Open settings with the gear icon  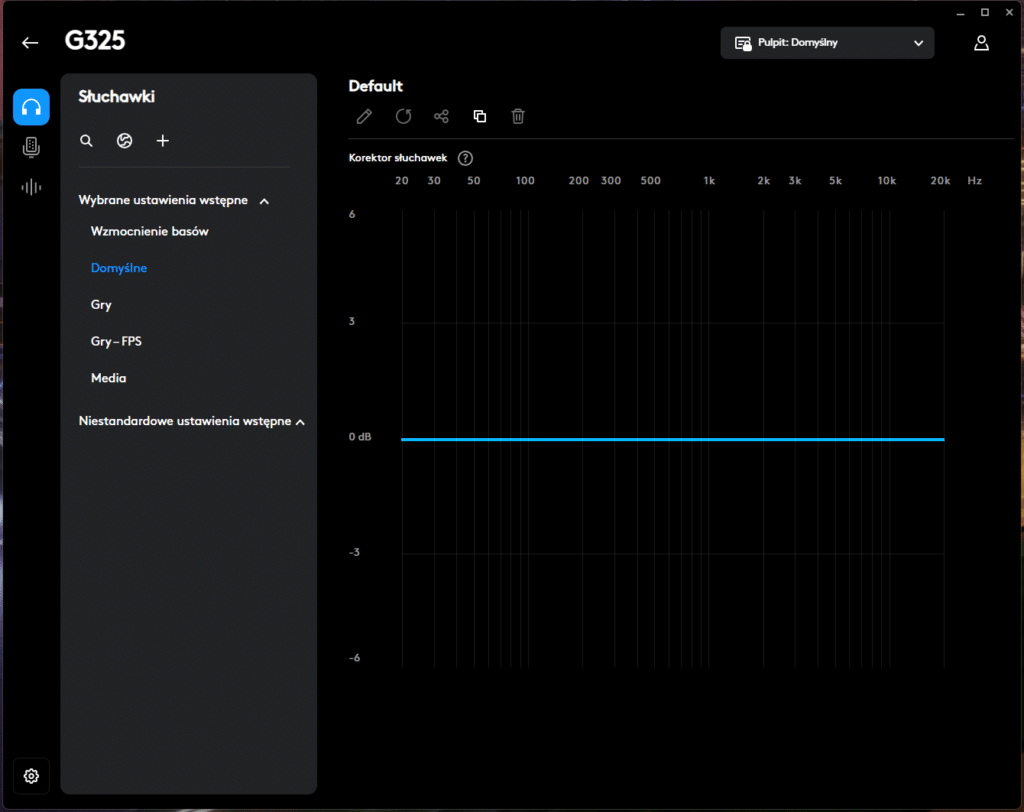pyautogui.click(x=31, y=776)
